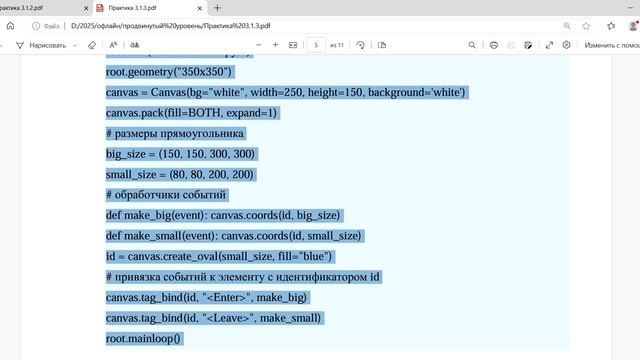This screenshot has height=360, width=640.
Task: Click the canvas = Canvas(bg="white"...) line
Action: coord(286,92)
